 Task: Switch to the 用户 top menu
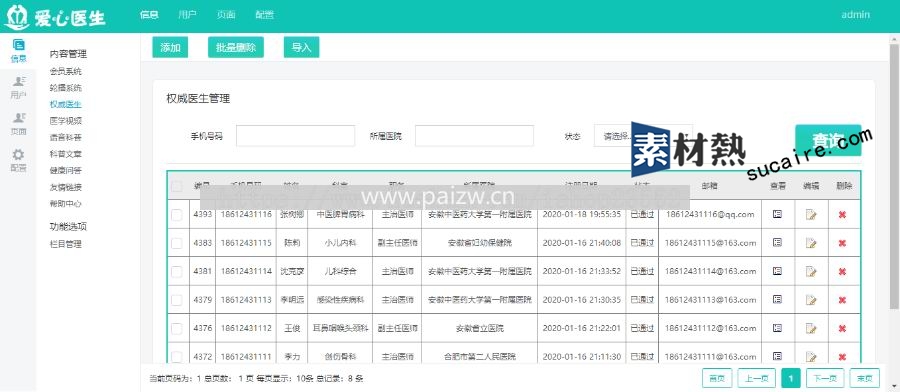point(187,15)
